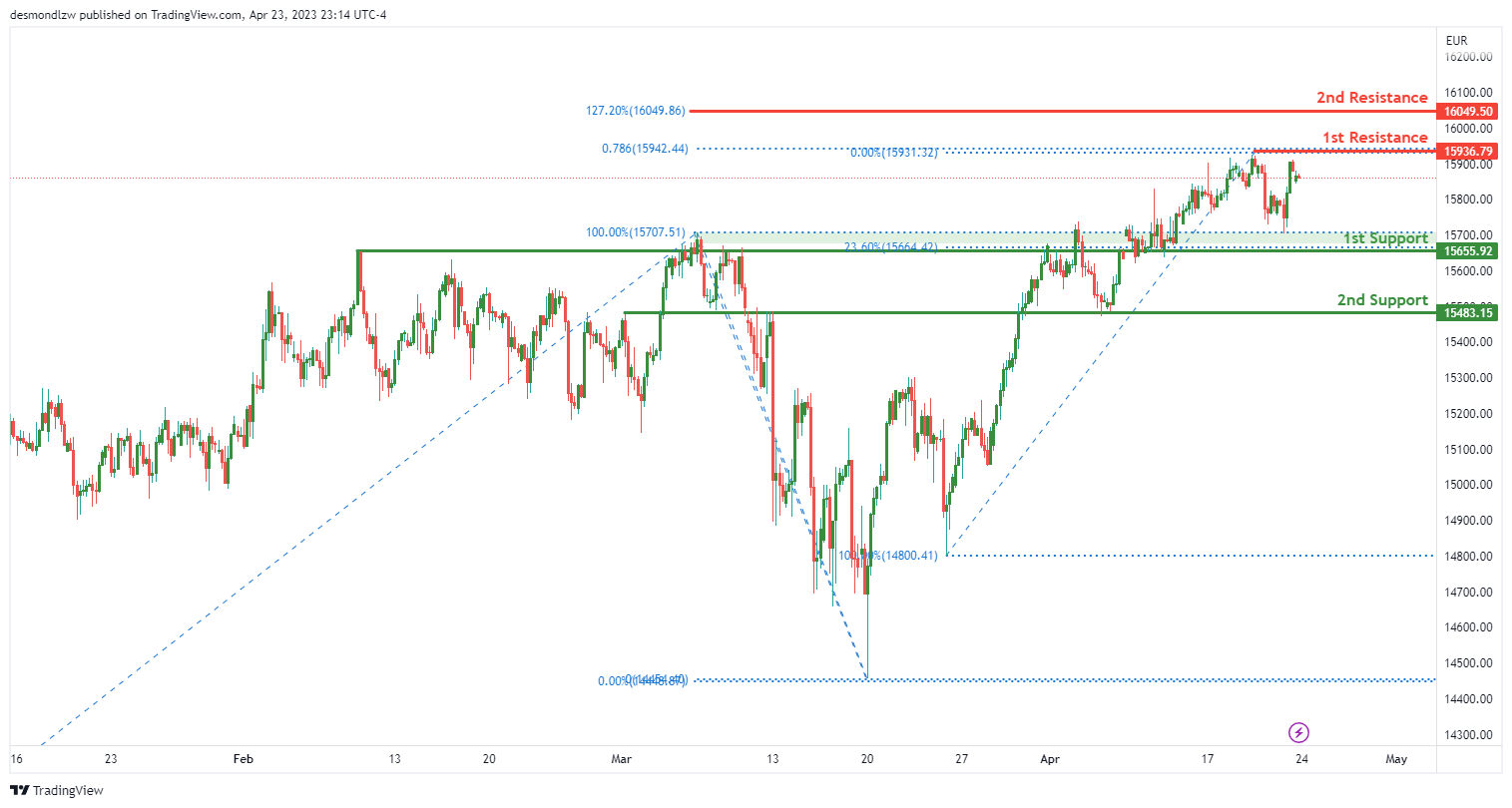Click the 16049.50 red price label
This screenshot has width=1512, height=808.
tap(1468, 112)
